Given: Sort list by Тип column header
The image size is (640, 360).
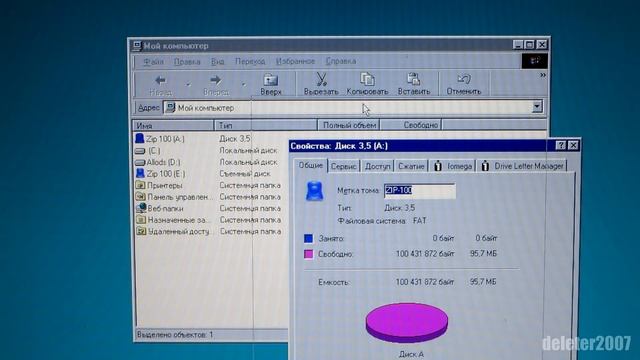Looking at the screenshot, I should pyautogui.click(x=266, y=125).
